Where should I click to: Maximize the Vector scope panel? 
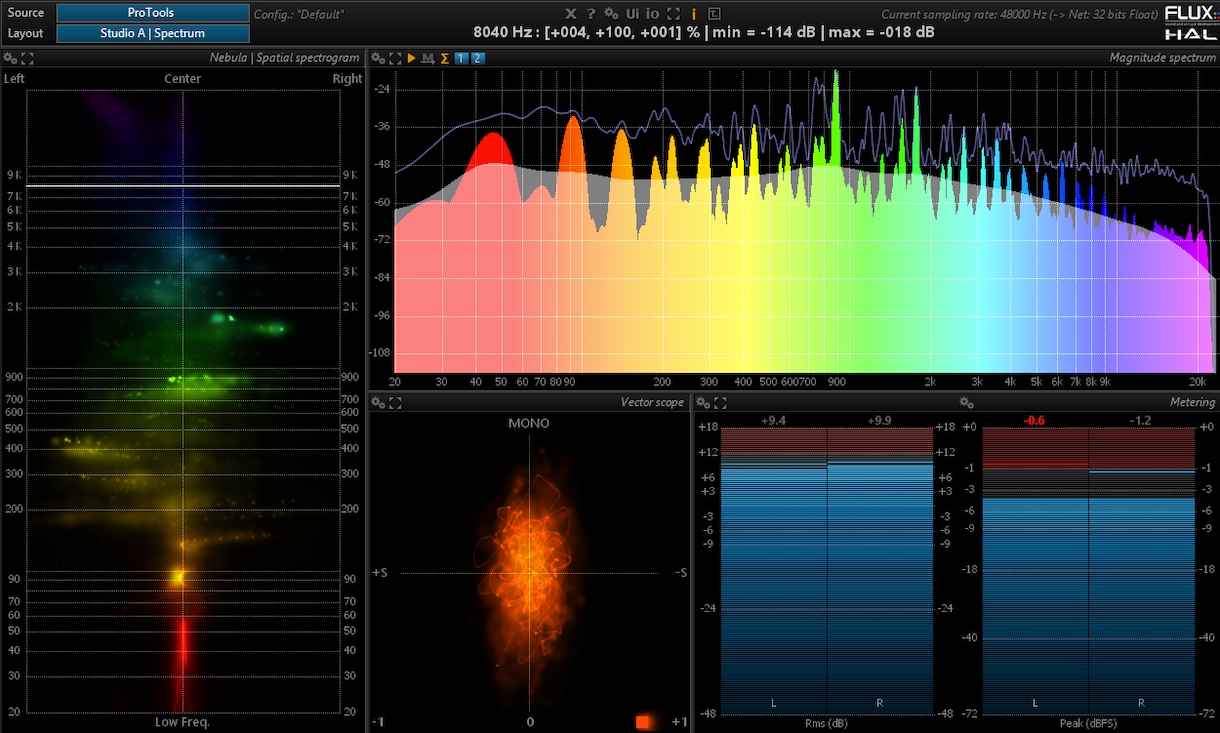395,402
